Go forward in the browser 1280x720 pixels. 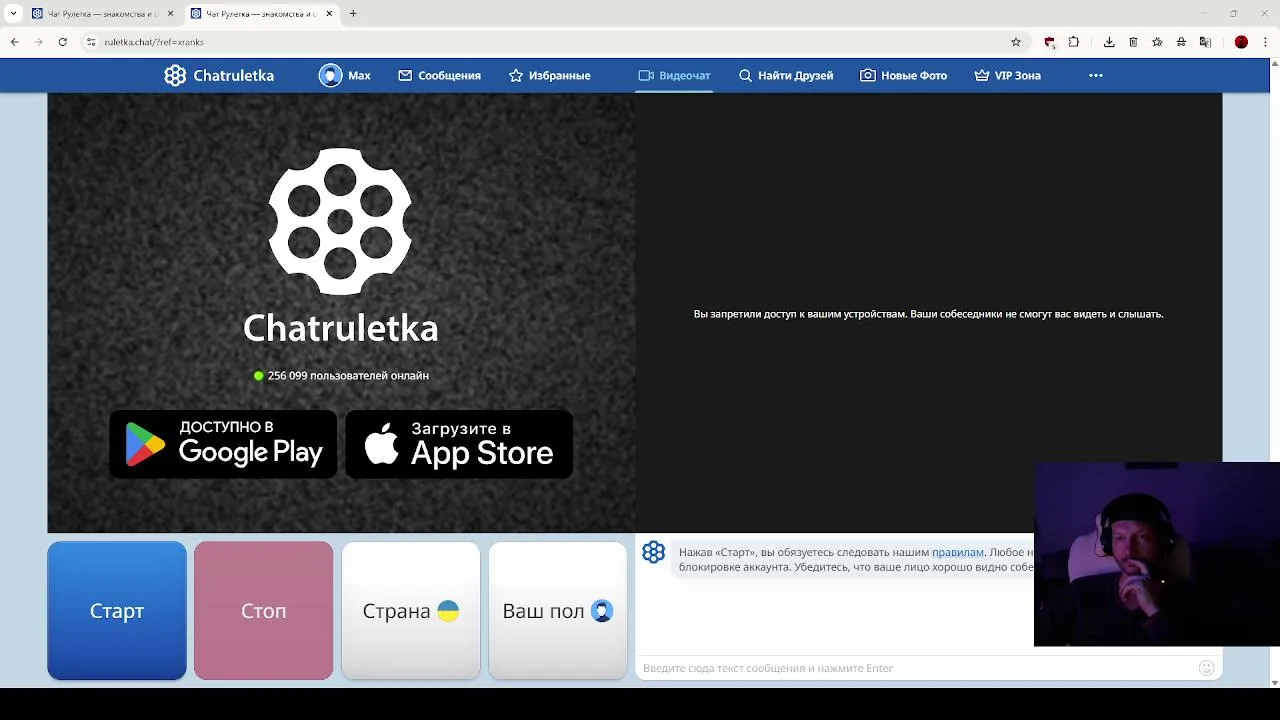coord(38,42)
